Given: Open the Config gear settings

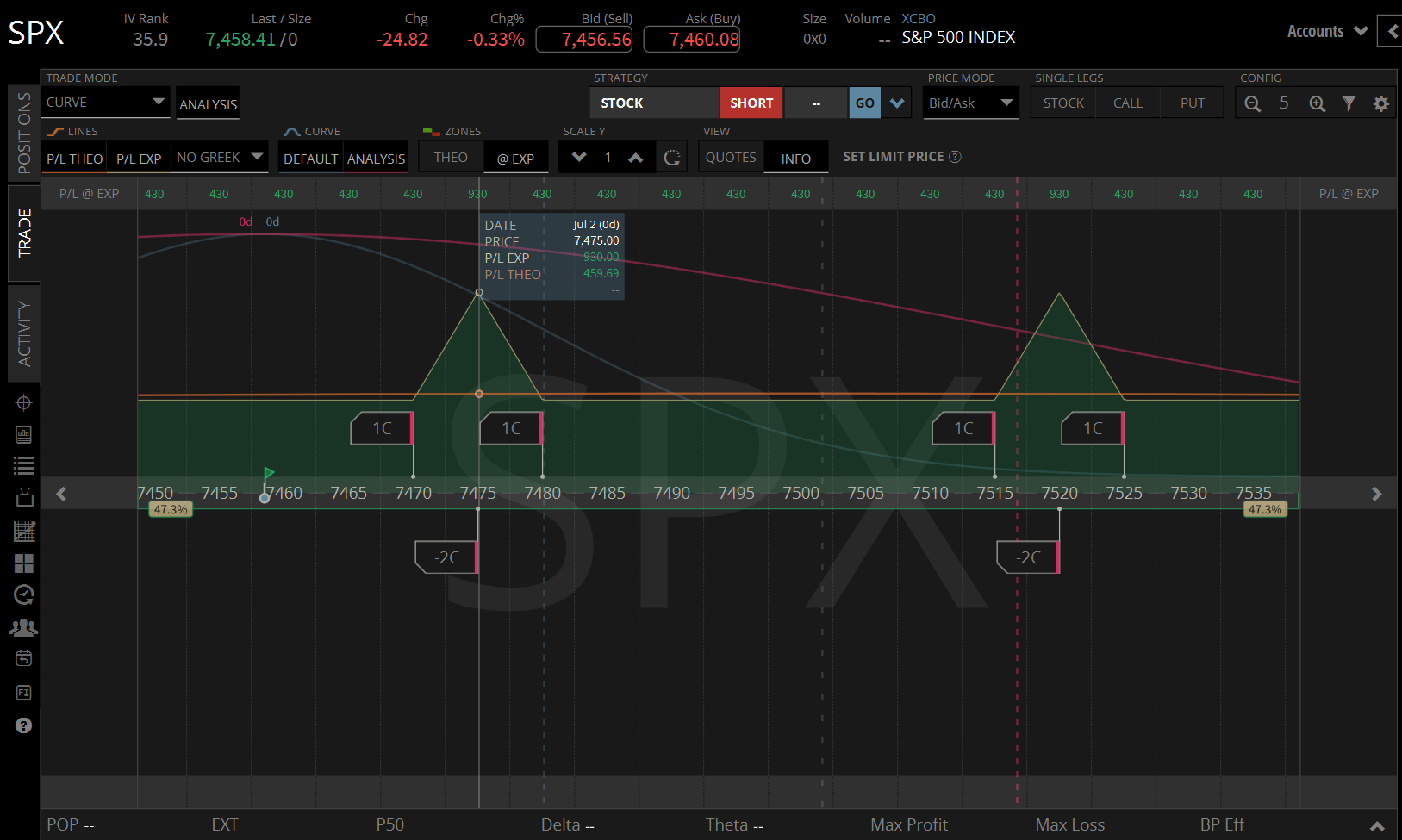Looking at the screenshot, I should 1380,103.
